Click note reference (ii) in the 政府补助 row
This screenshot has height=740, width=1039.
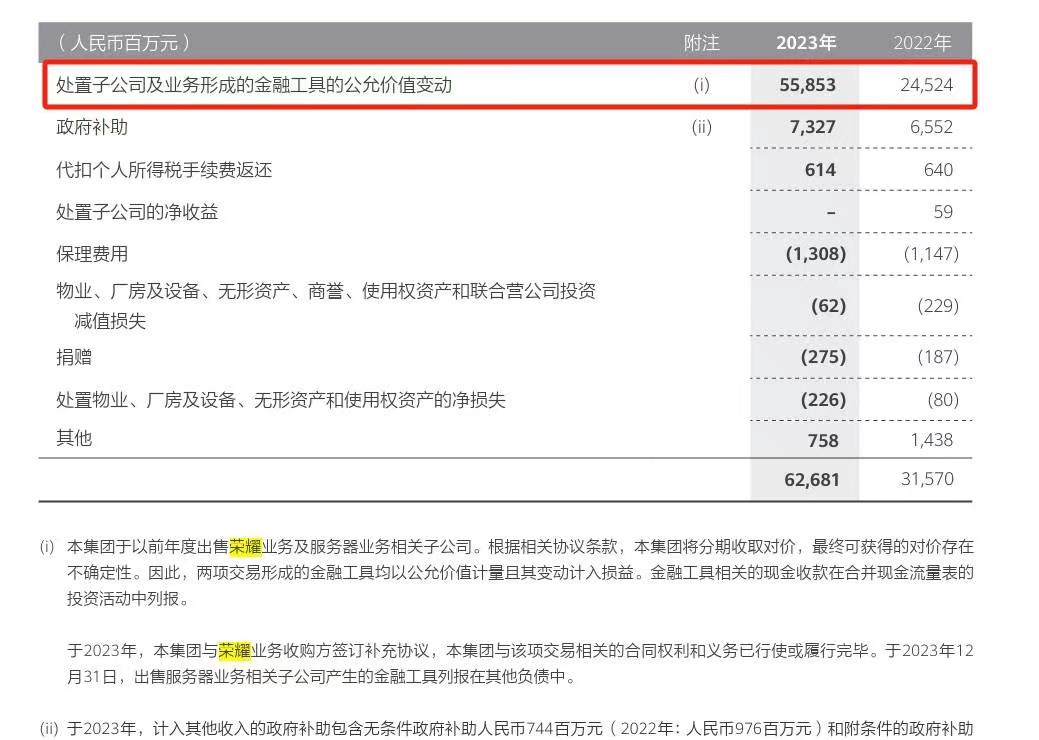coord(701,127)
